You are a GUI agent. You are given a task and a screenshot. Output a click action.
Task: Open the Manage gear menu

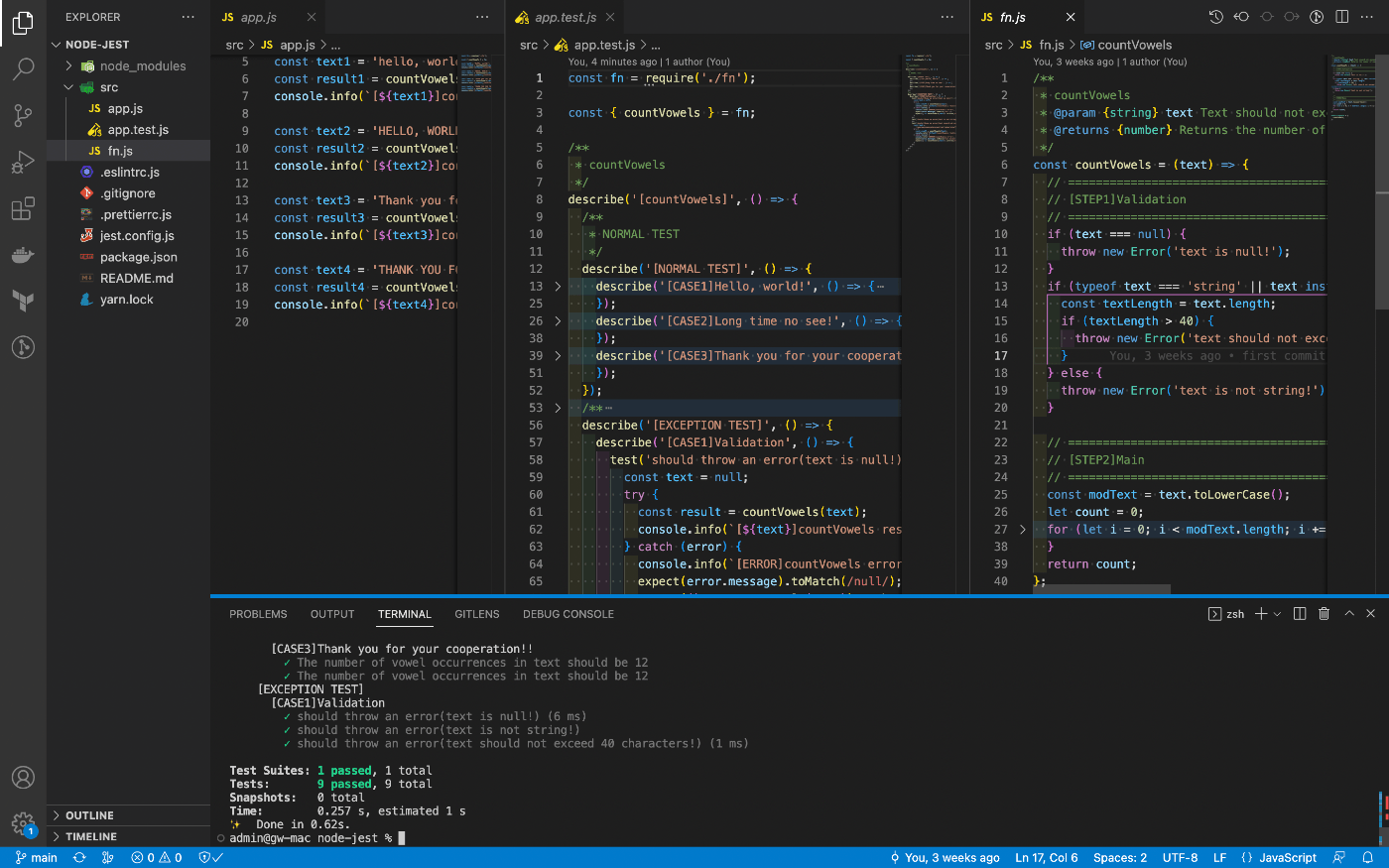point(23,823)
